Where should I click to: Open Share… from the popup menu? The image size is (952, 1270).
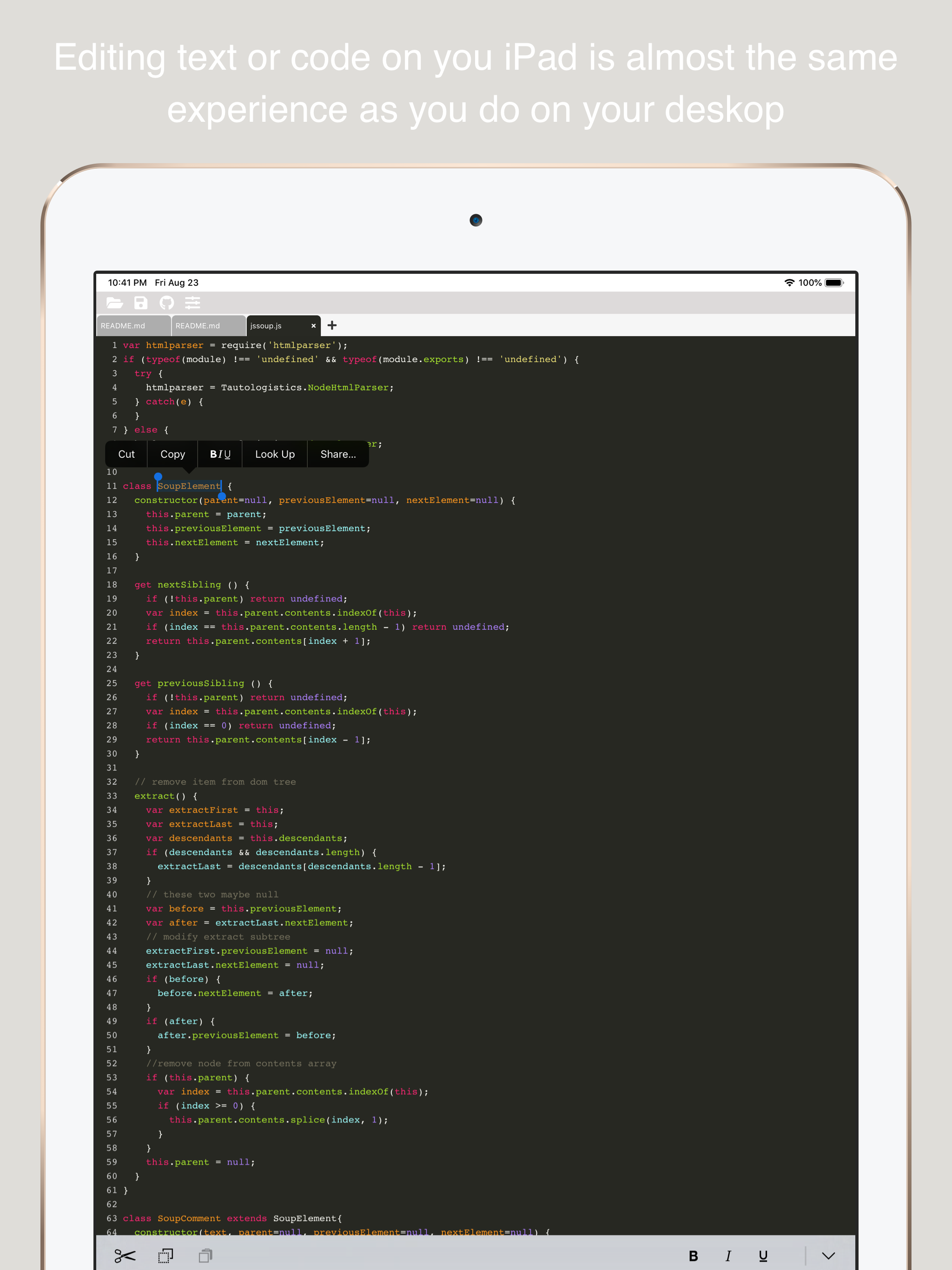click(337, 454)
